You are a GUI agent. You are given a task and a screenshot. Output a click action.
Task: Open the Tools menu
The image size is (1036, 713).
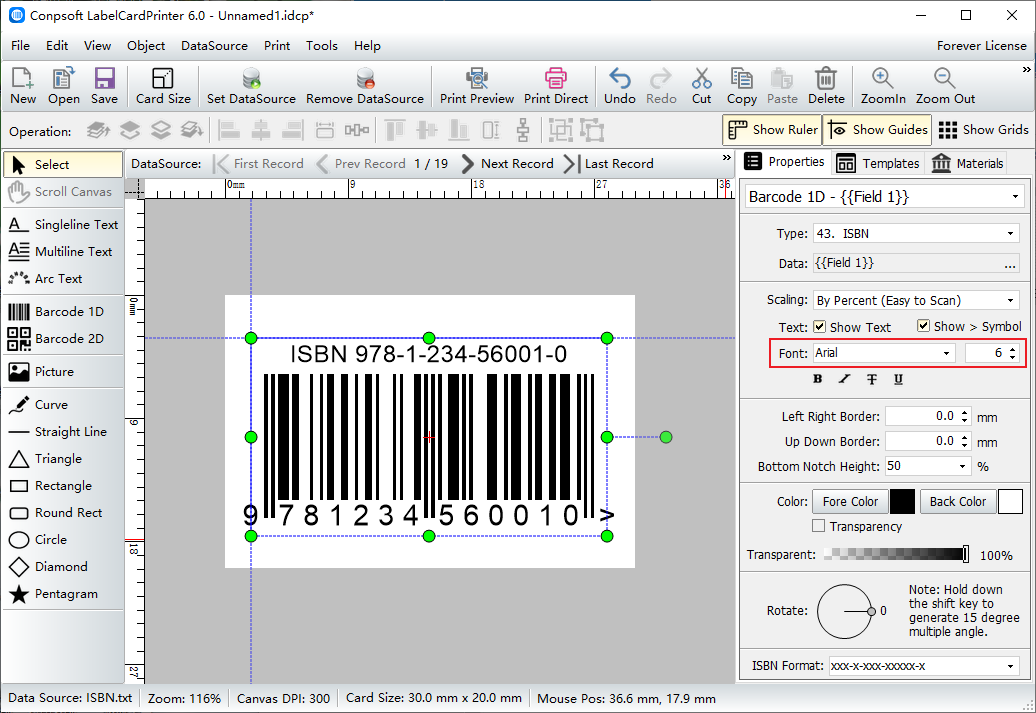pos(322,46)
